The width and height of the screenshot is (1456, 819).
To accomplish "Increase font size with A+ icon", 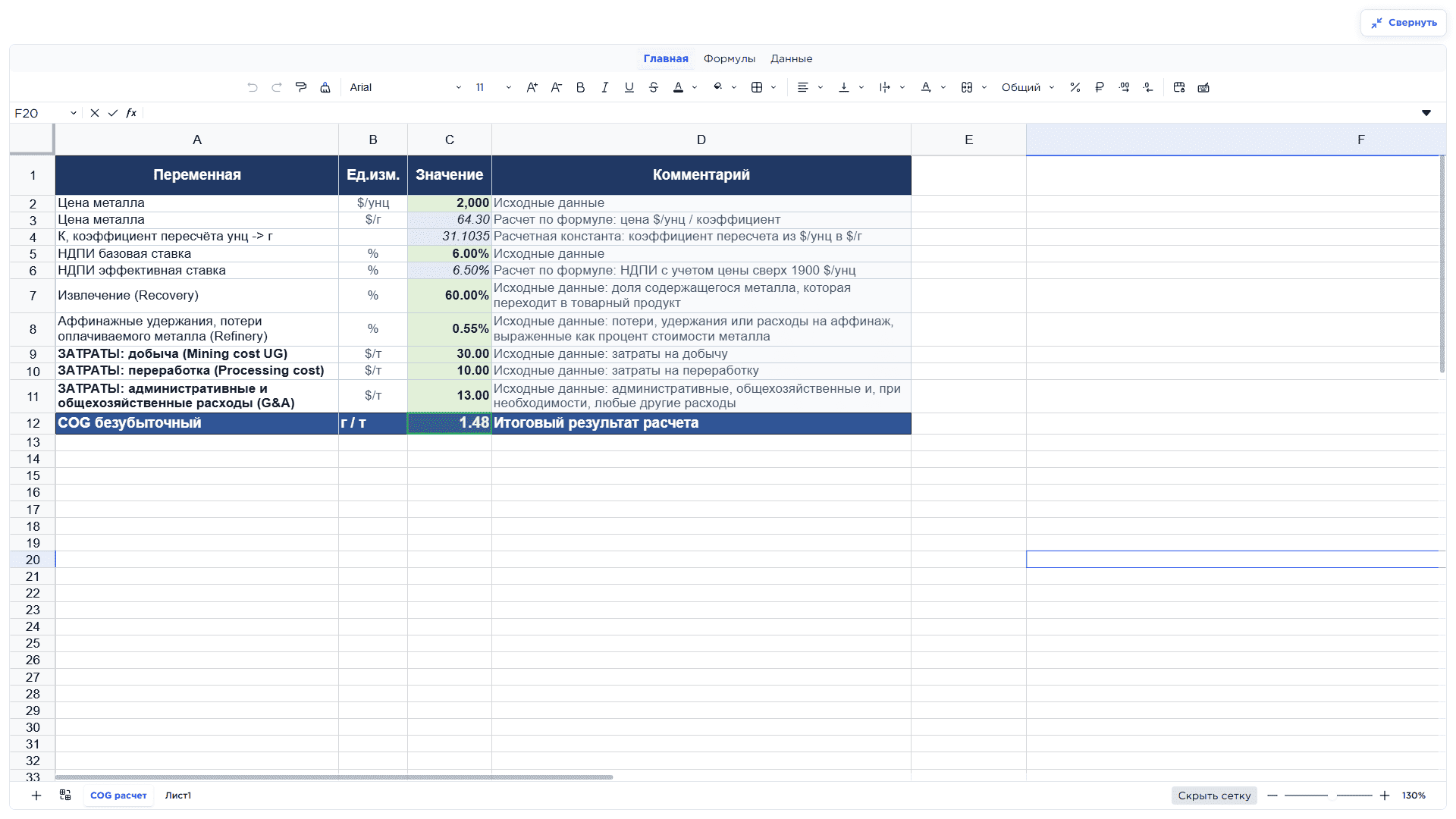I will point(532,87).
